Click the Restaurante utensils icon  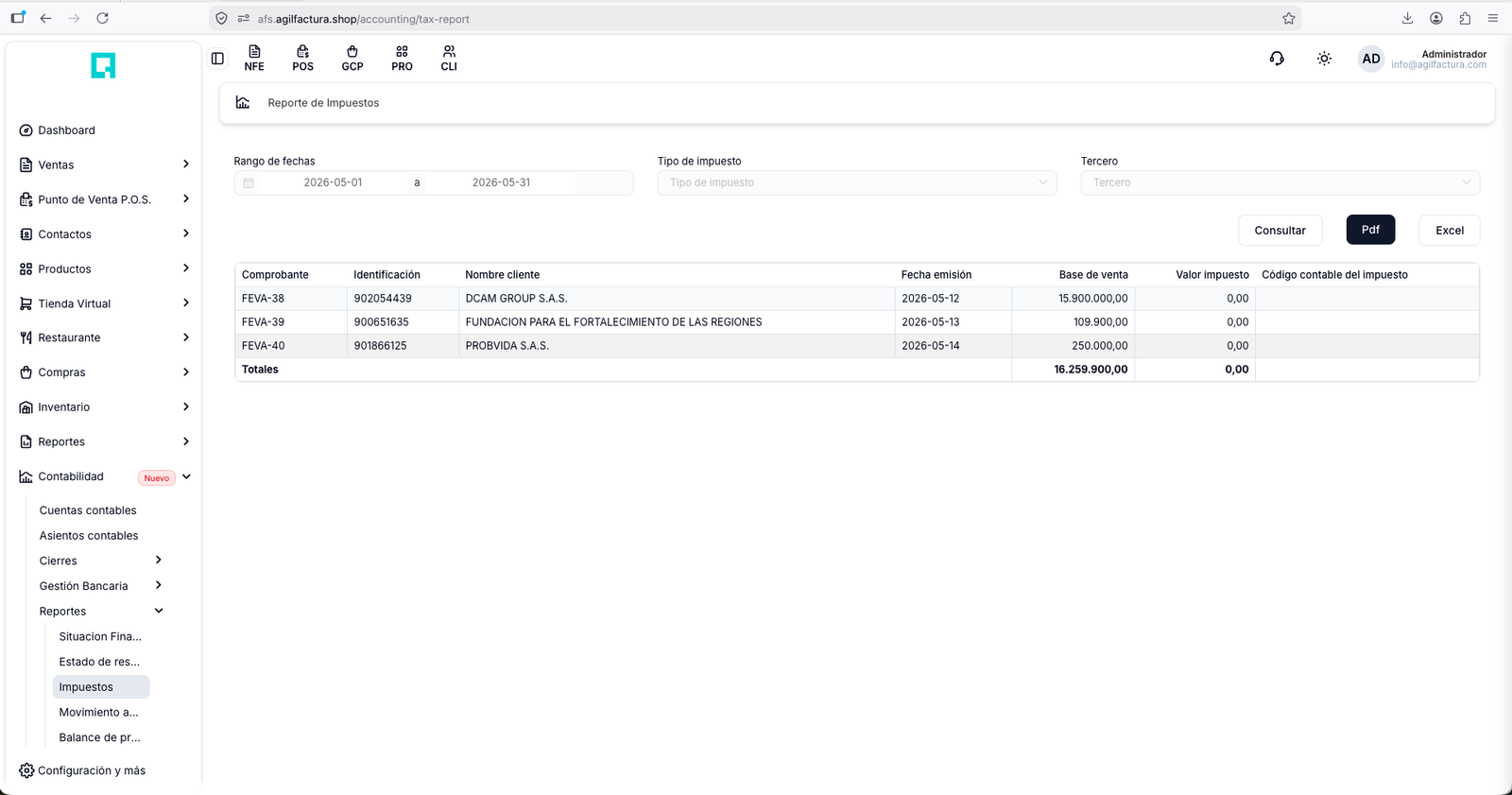pos(26,337)
